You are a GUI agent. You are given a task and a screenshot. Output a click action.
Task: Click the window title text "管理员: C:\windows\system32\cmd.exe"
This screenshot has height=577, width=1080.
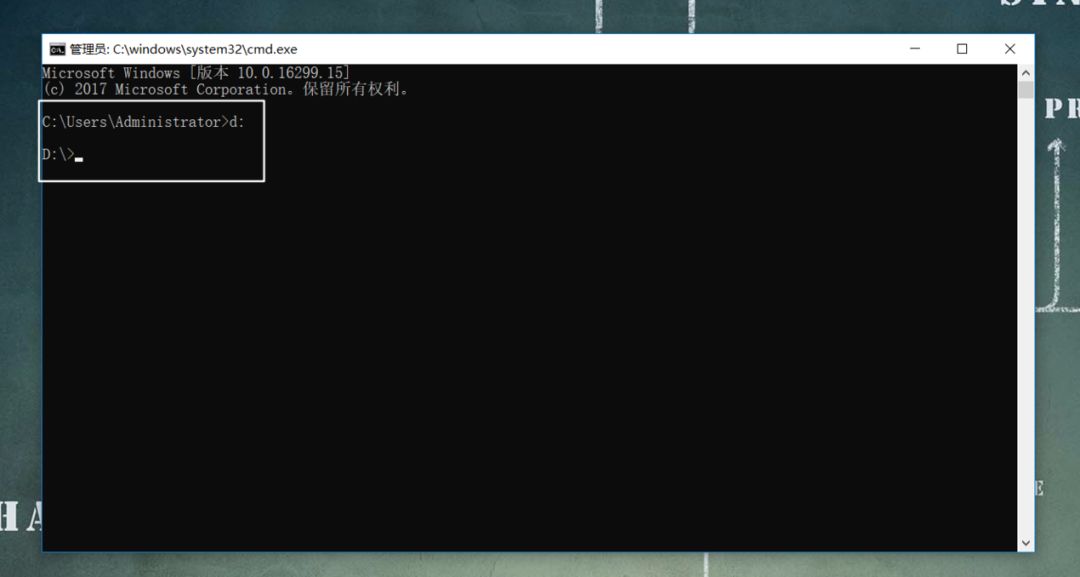pyautogui.click(x=183, y=50)
